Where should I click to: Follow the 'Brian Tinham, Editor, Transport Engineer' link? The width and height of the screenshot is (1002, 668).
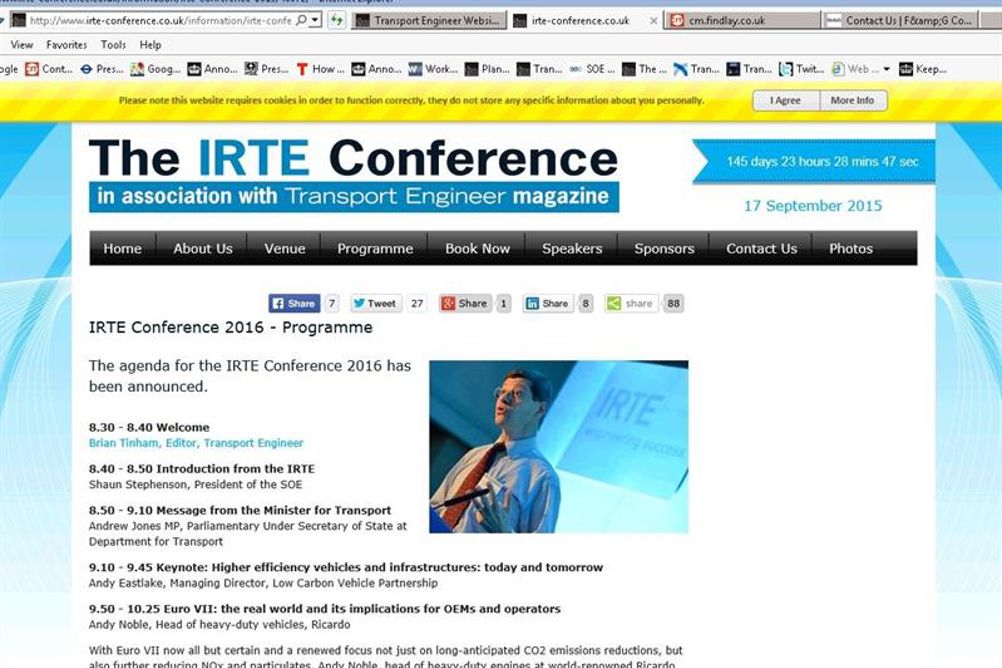pos(196,443)
